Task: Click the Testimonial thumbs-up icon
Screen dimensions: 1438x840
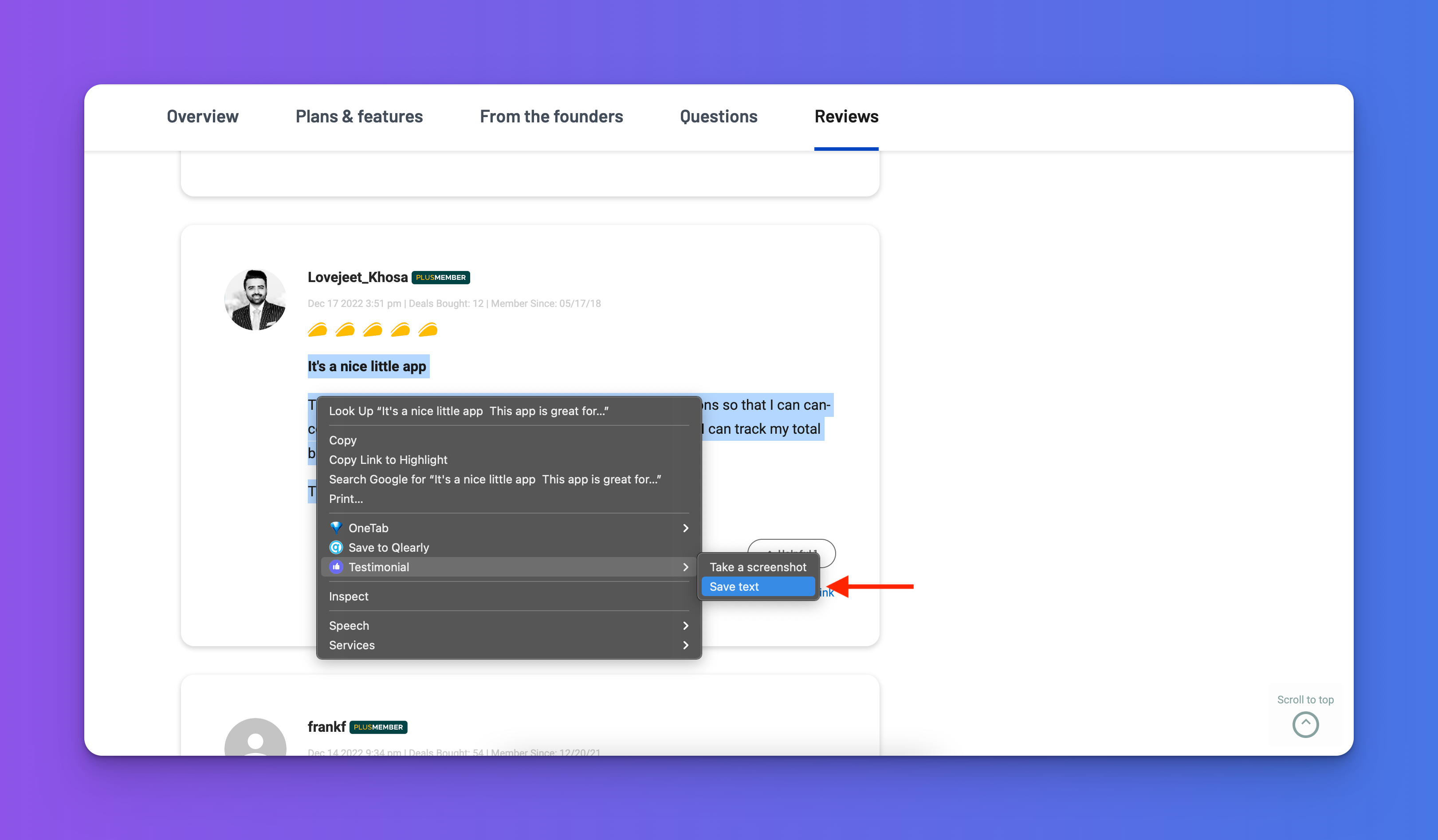Action: point(336,567)
